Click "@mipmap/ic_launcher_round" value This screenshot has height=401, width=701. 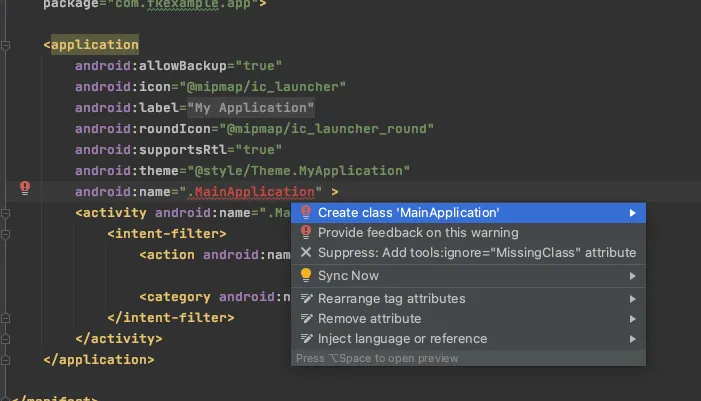coord(326,129)
